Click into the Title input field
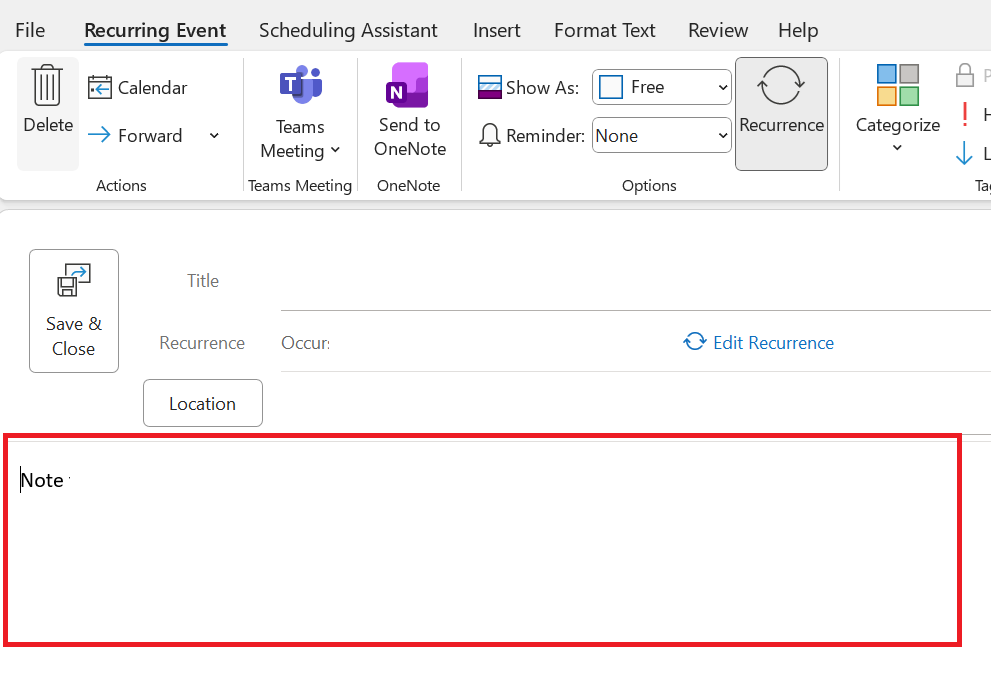 (635, 281)
